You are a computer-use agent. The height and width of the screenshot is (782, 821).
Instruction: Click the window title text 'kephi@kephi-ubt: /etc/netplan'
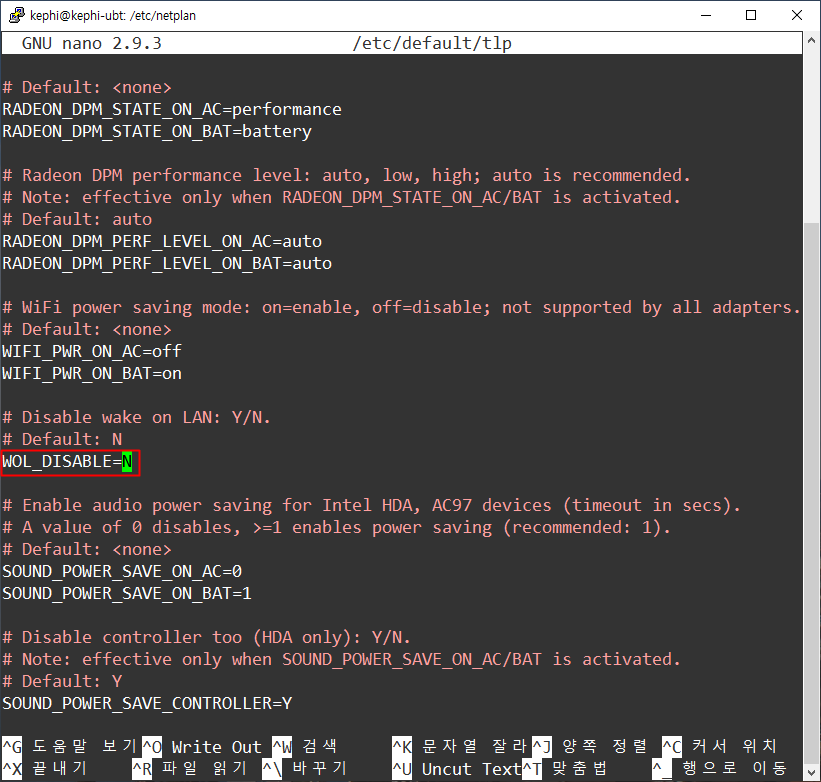click(x=113, y=16)
